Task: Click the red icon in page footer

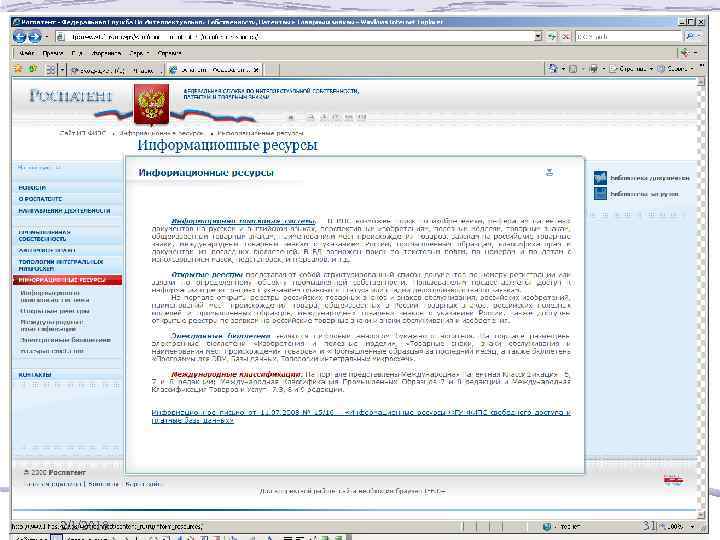Action: 673,481
